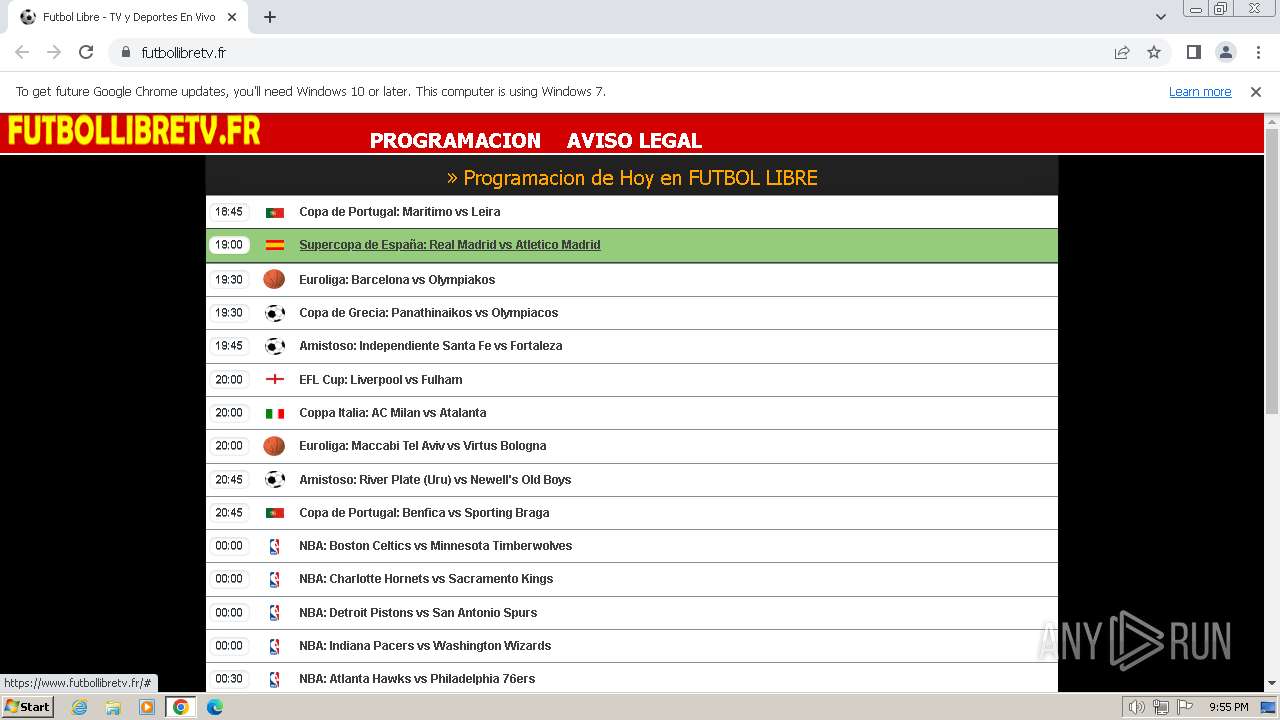Click the soccer ball icon beside River Plate (Uru)
Screen dimensions: 1280x720
point(274,479)
